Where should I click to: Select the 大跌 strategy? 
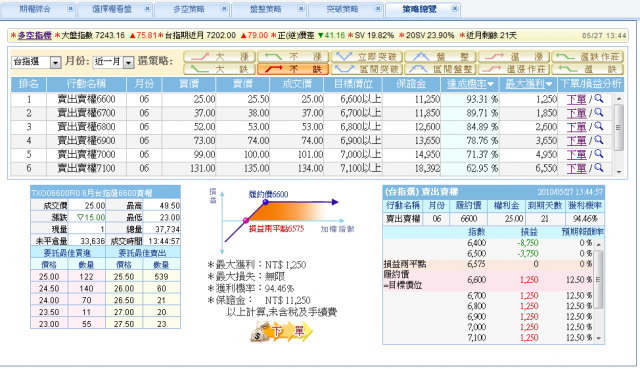pos(219,69)
